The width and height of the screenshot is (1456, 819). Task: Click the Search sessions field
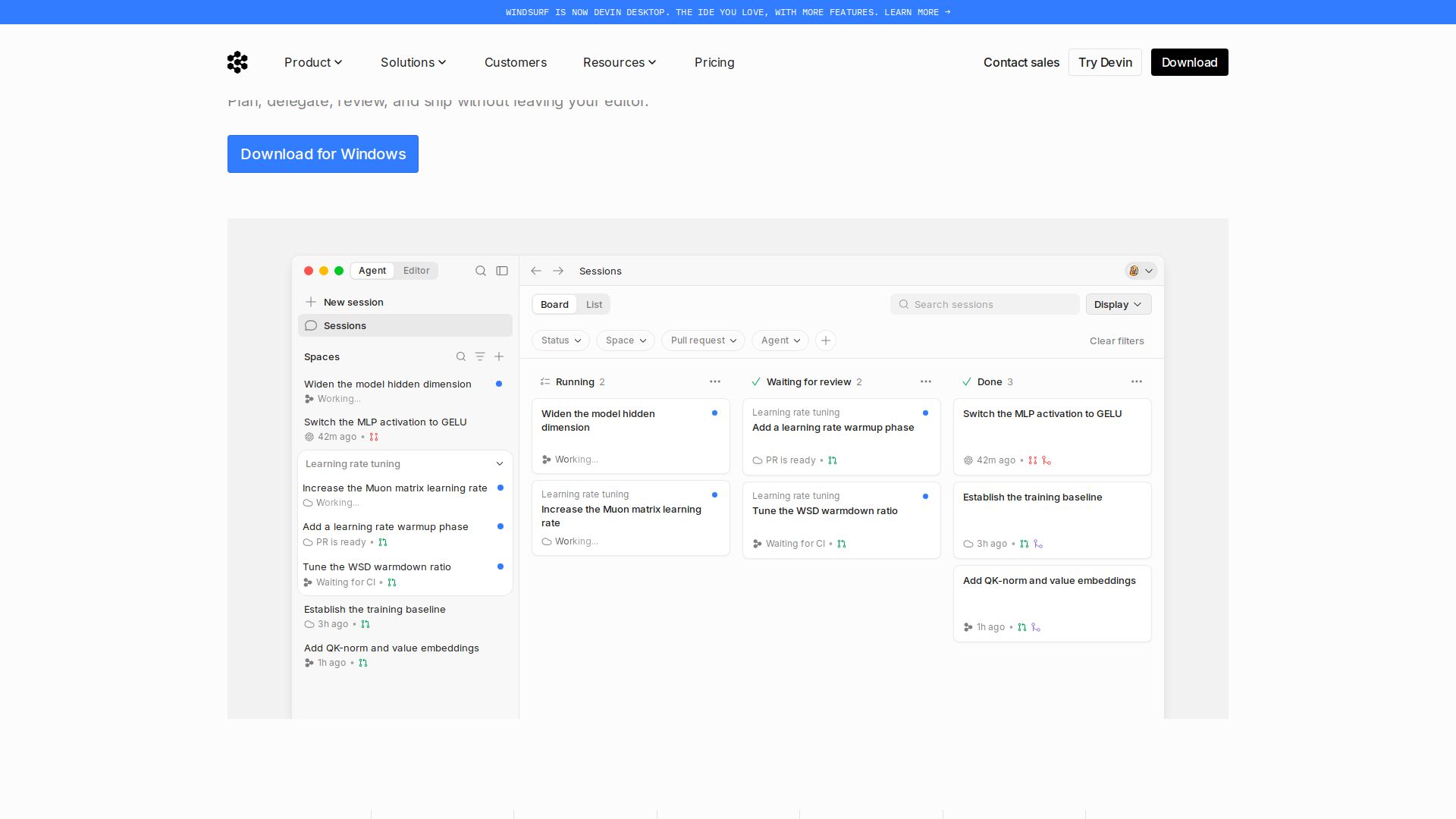coord(984,304)
